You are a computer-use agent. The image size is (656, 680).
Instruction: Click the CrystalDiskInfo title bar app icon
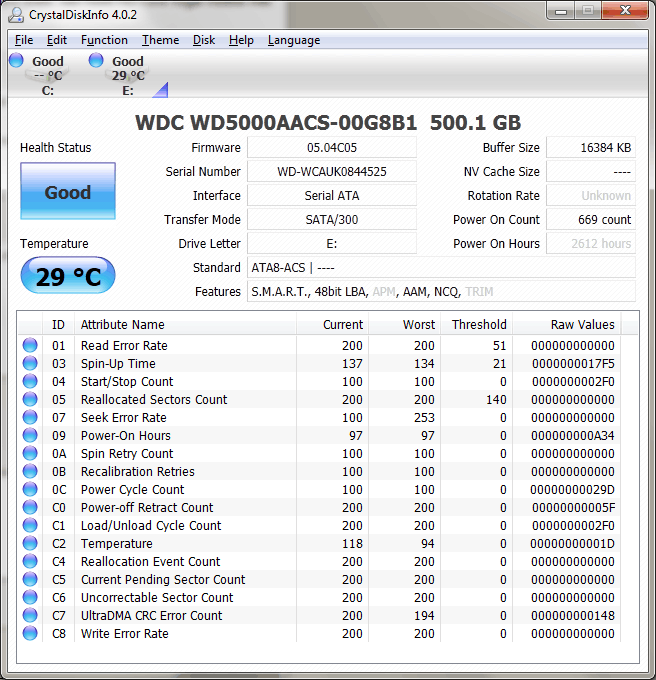16,15
